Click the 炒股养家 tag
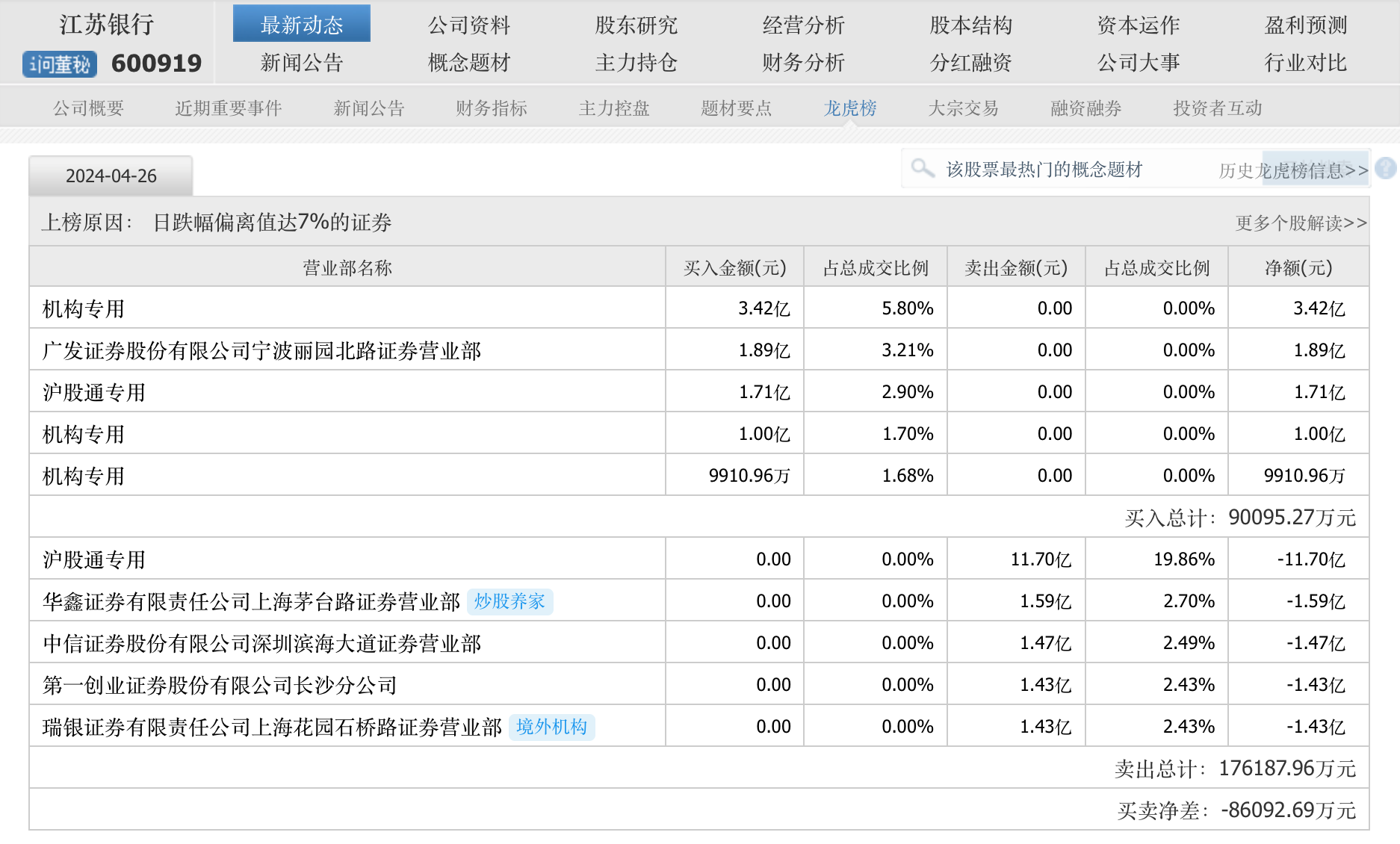 pos(509,601)
